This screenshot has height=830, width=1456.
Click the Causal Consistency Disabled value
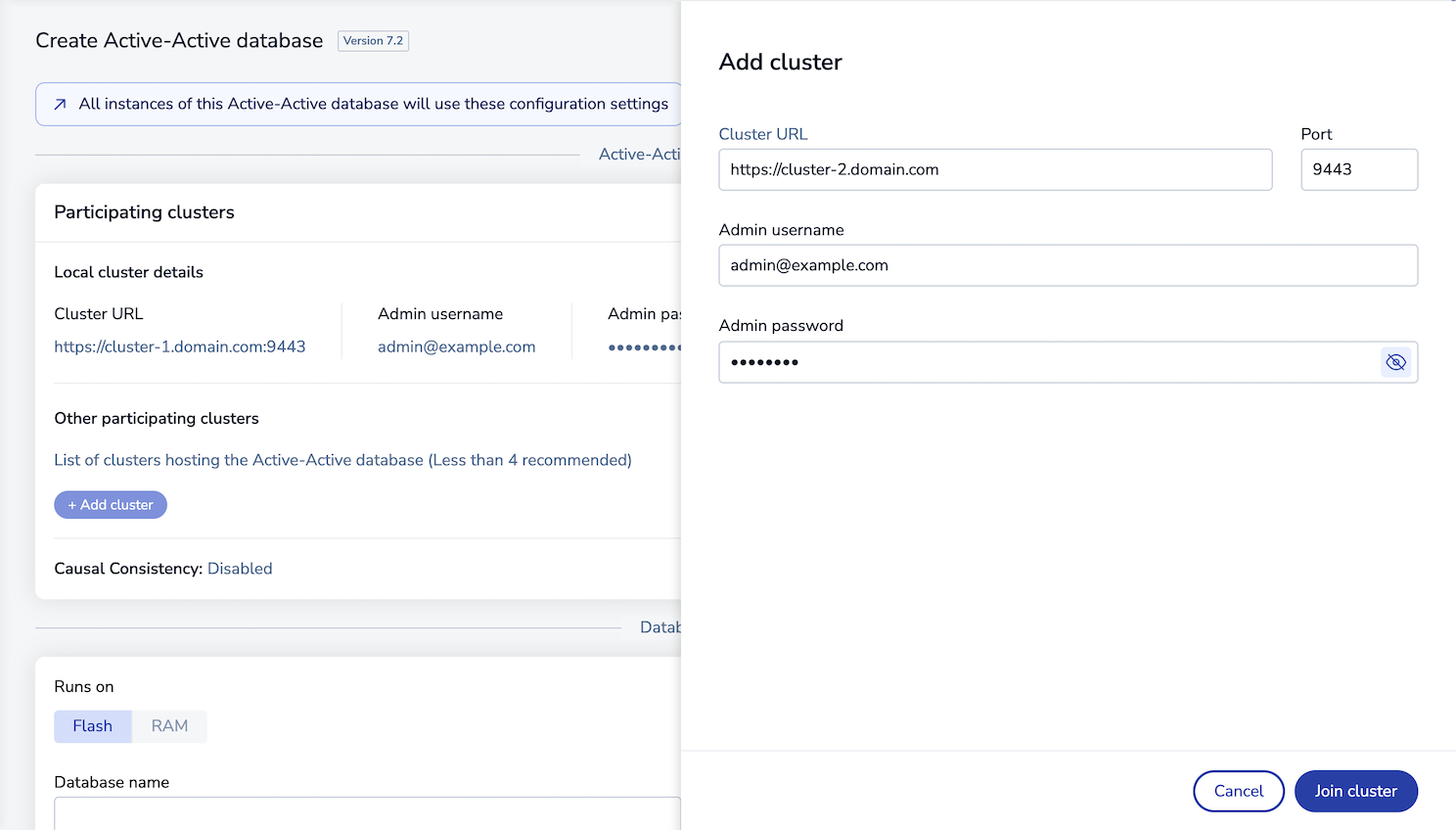240,569
